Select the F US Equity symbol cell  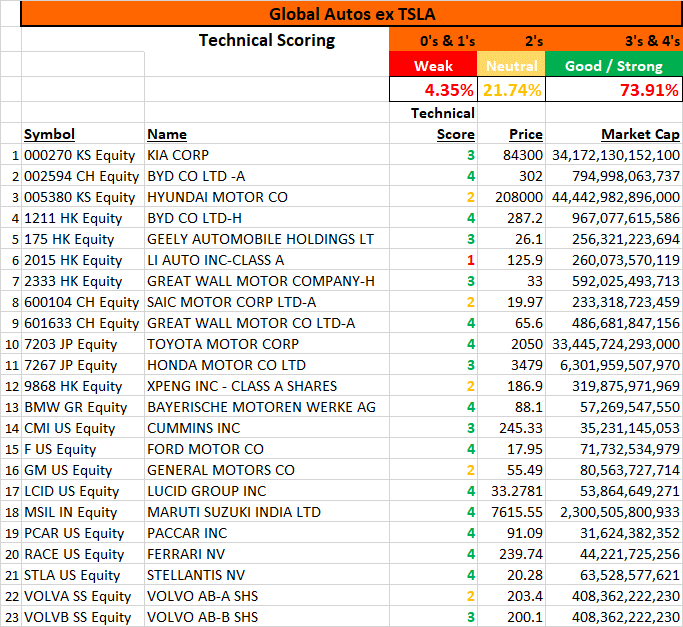click(83, 449)
